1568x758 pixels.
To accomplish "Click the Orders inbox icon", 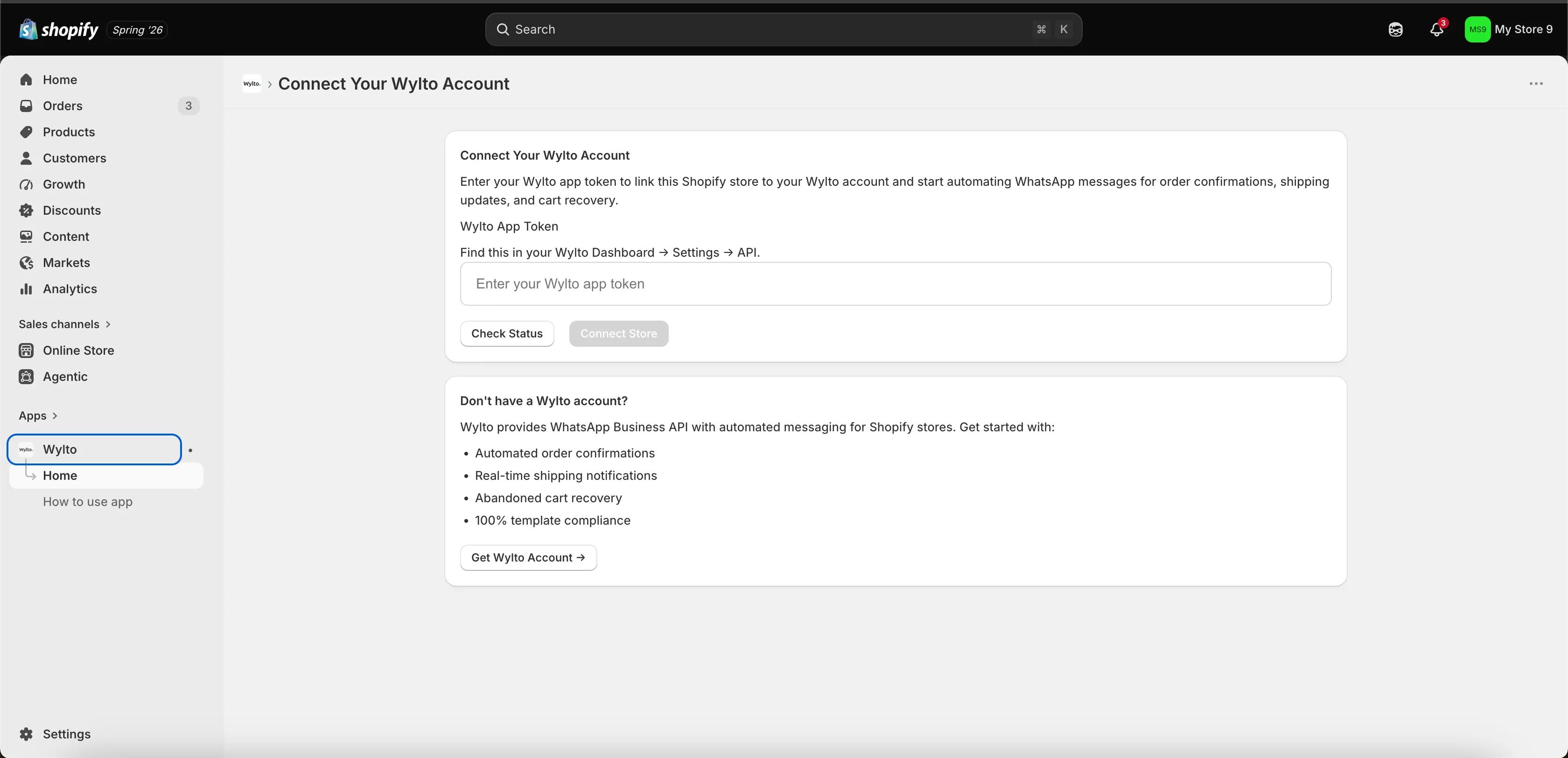I will tap(26, 106).
